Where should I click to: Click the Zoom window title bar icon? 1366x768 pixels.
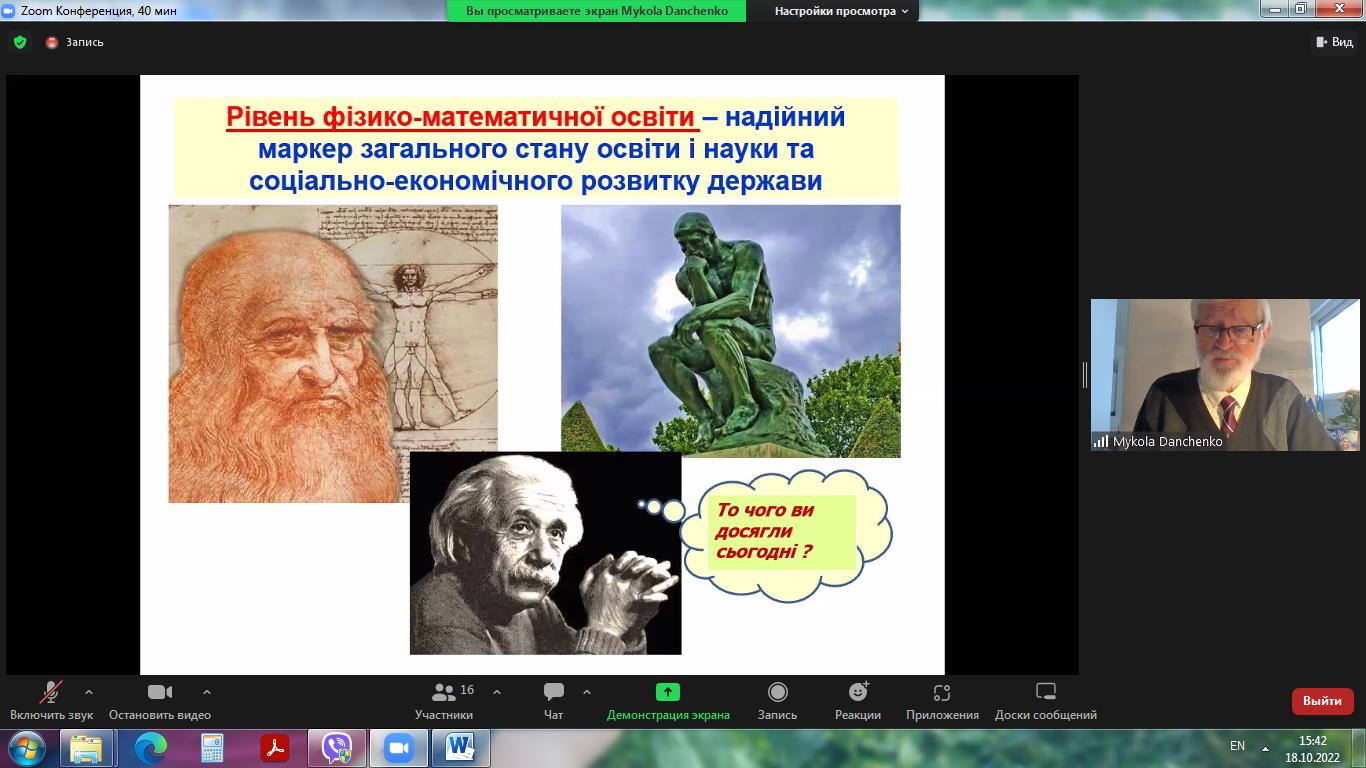(10, 10)
